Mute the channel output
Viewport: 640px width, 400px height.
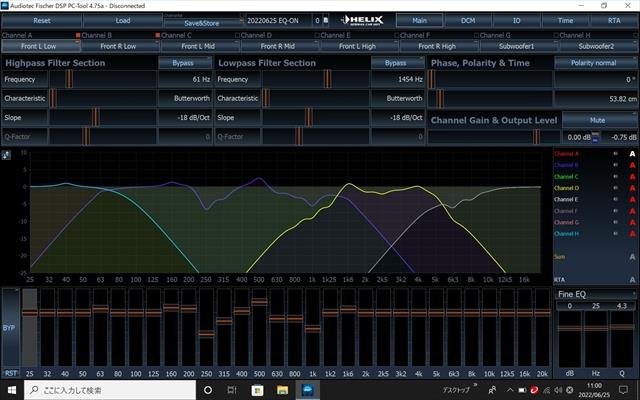coord(598,120)
